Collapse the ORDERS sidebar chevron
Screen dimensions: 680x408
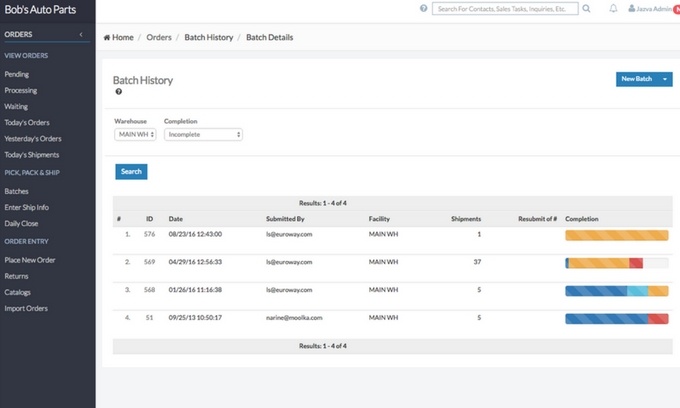coord(81,34)
